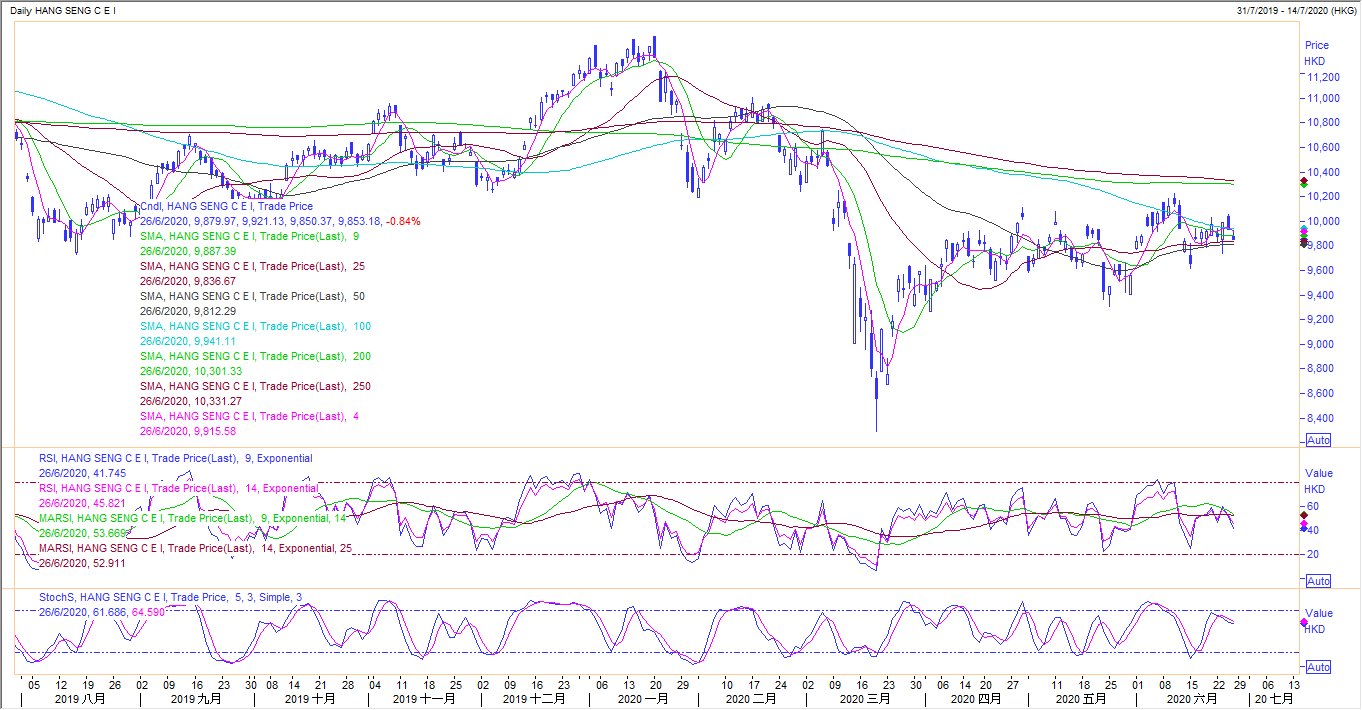Click SMA 200 value '10,301.33'

[191, 371]
